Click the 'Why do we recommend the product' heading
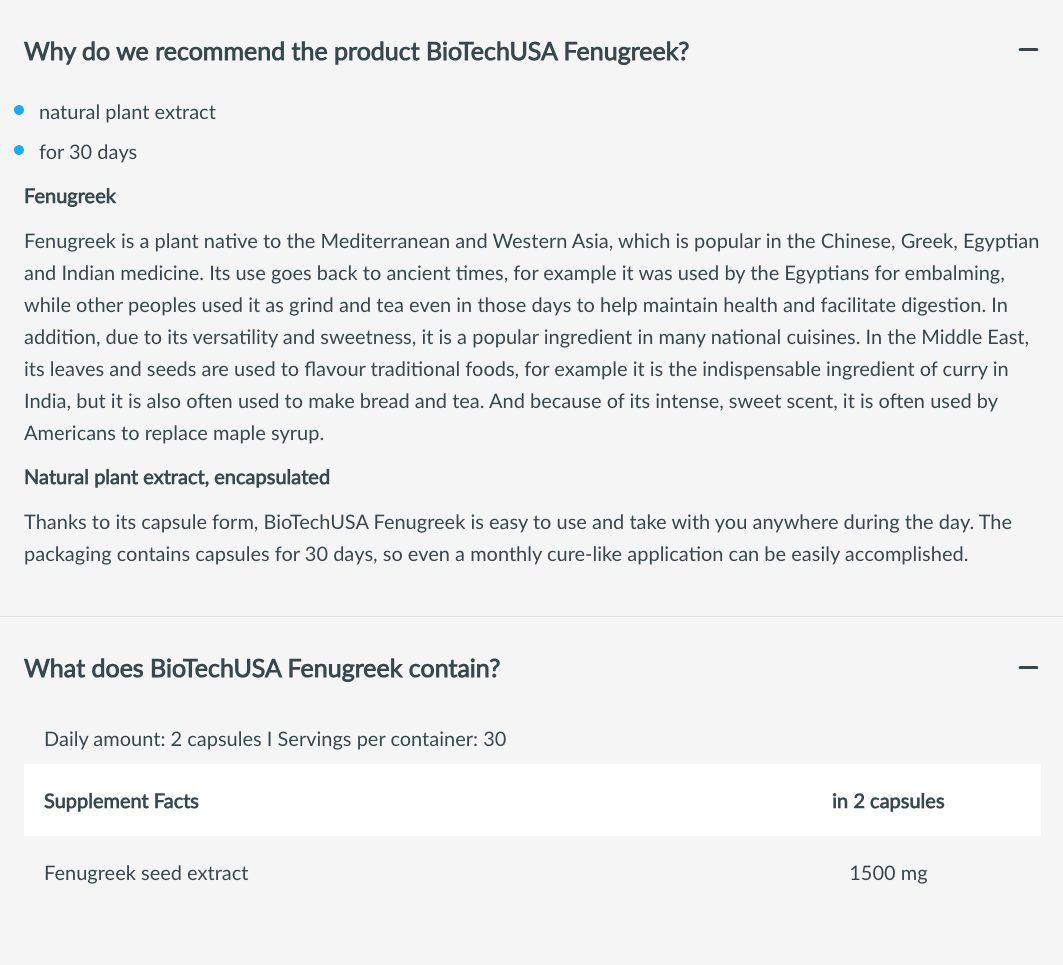 pyautogui.click(x=357, y=52)
